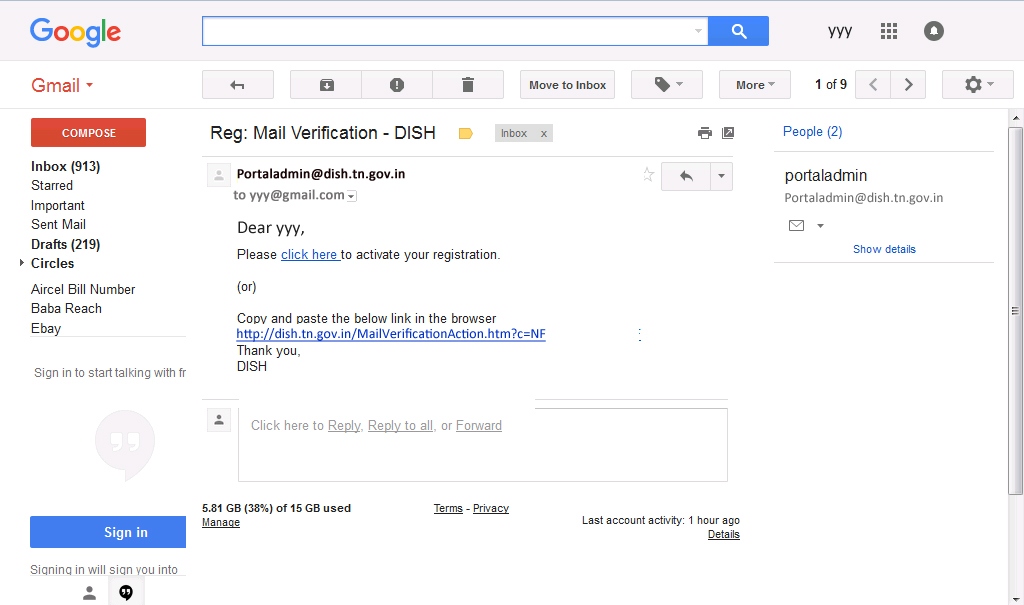1024x605 pixels.
Task: Click the Google logo
Action: [75, 32]
